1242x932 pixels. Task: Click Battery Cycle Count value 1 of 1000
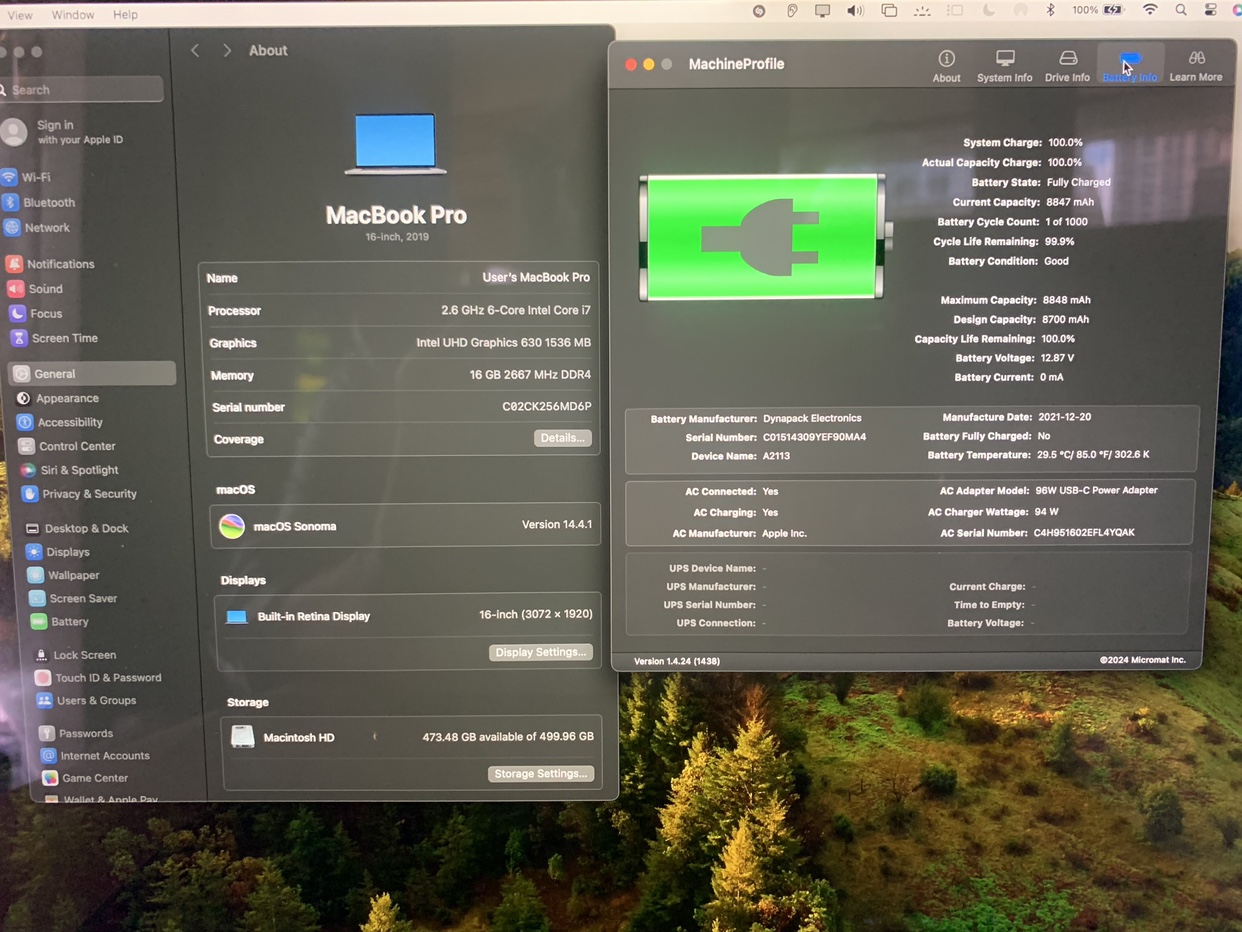tap(1067, 222)
